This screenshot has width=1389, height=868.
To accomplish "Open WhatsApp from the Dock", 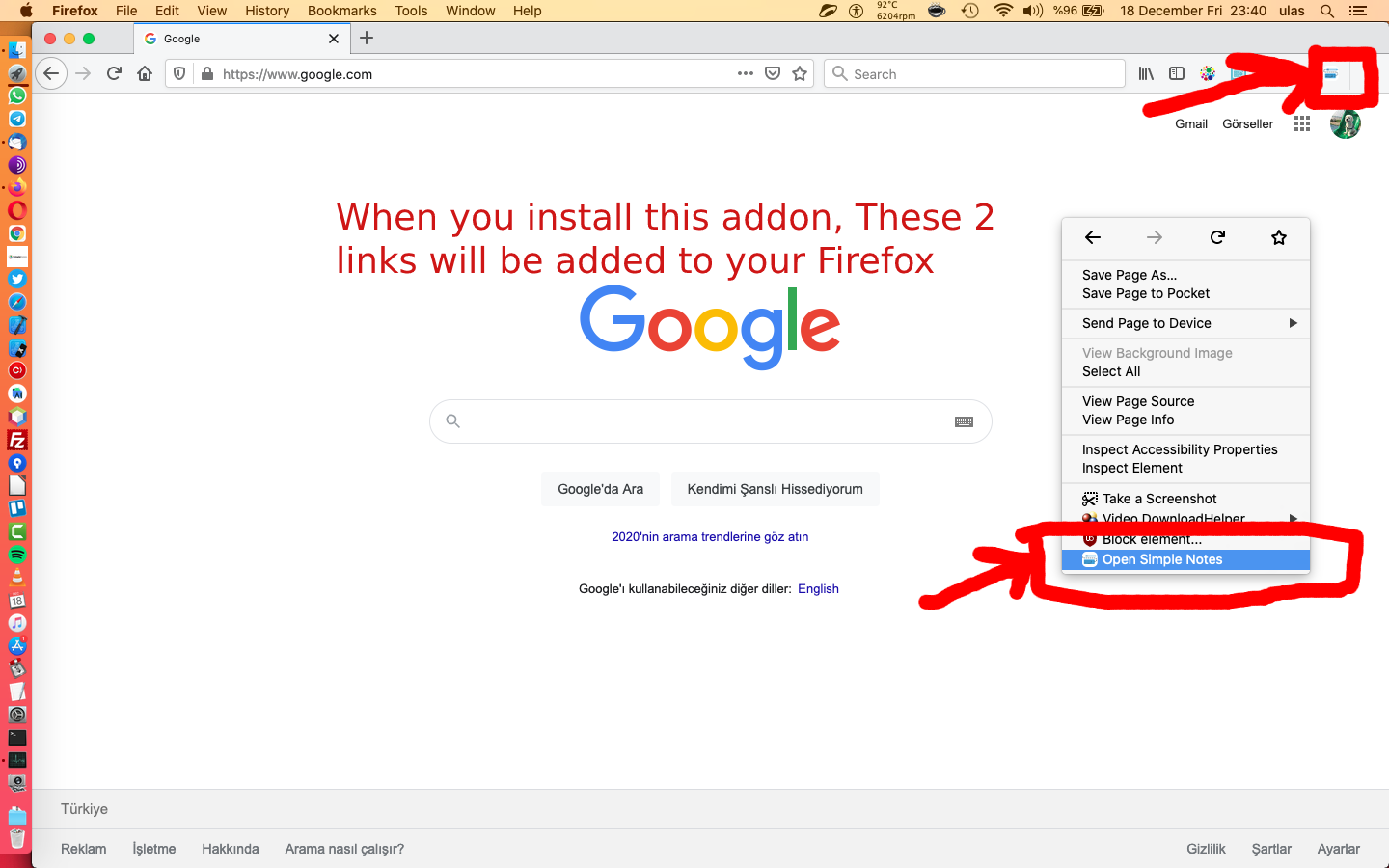I will click(17, 95).
